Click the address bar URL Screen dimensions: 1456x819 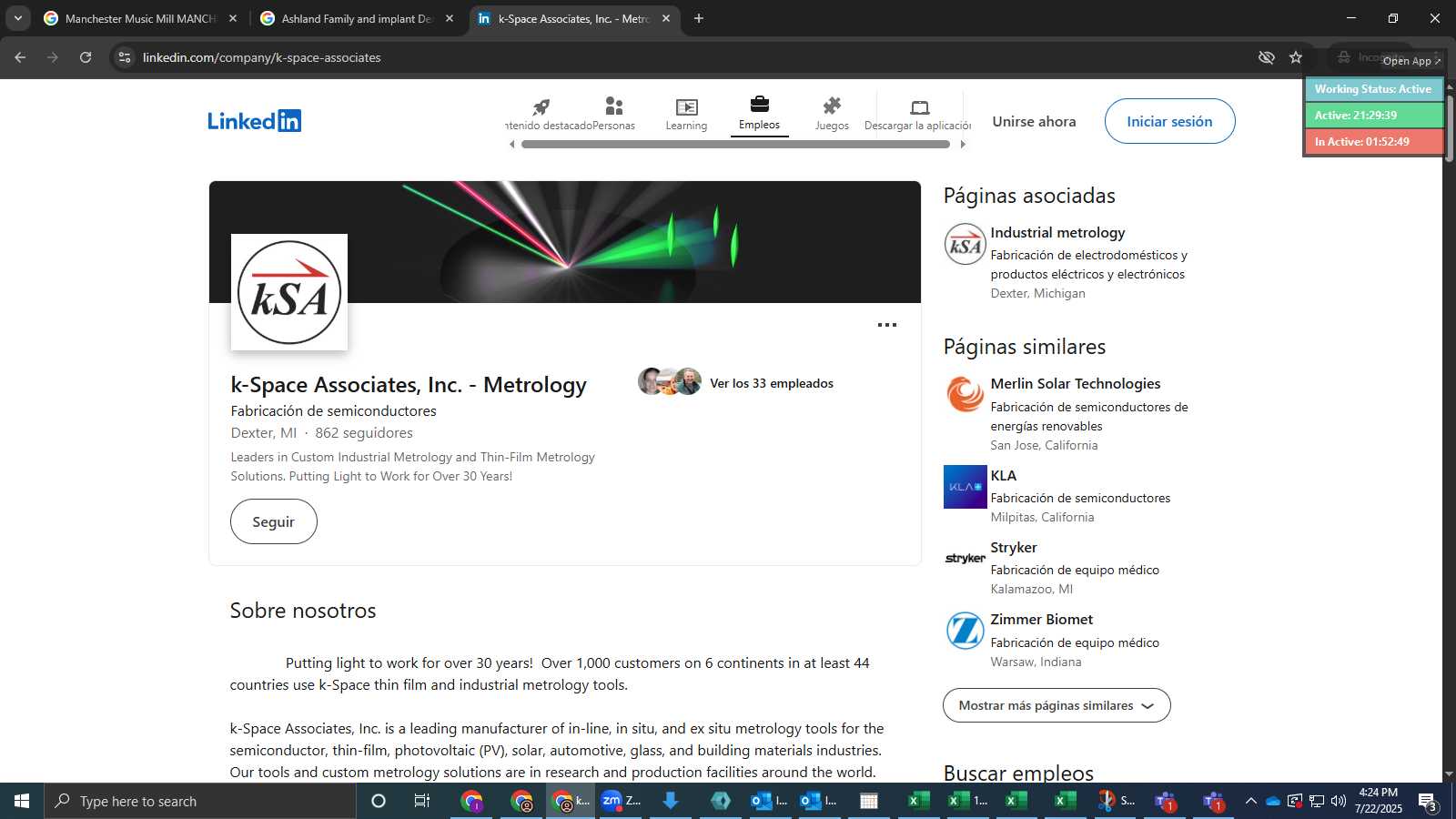[262, 57]
